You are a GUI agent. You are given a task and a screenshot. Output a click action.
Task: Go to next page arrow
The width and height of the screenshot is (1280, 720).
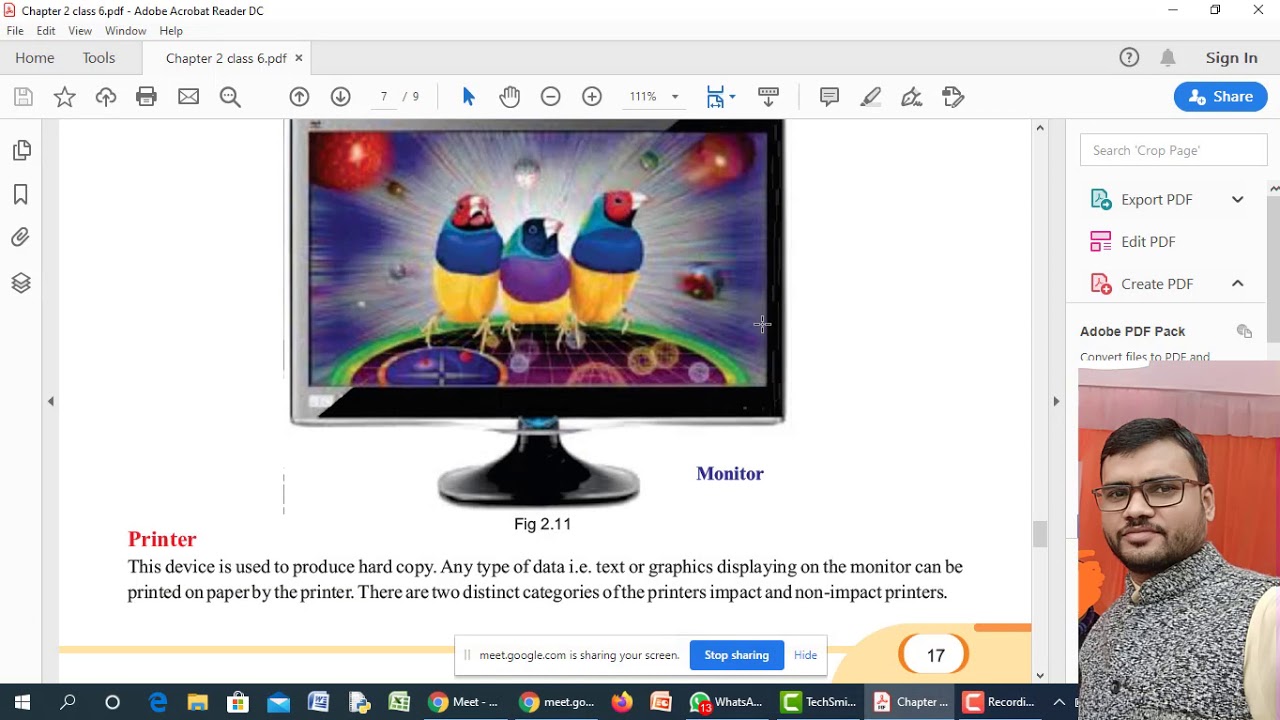click(x=340, y=97)
